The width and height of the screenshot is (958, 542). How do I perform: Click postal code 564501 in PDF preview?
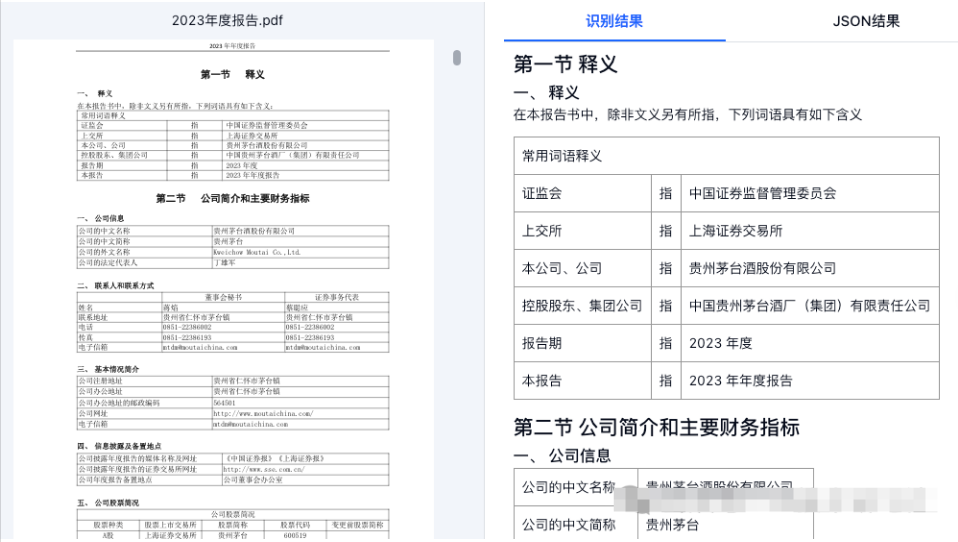tap(224, 403)
